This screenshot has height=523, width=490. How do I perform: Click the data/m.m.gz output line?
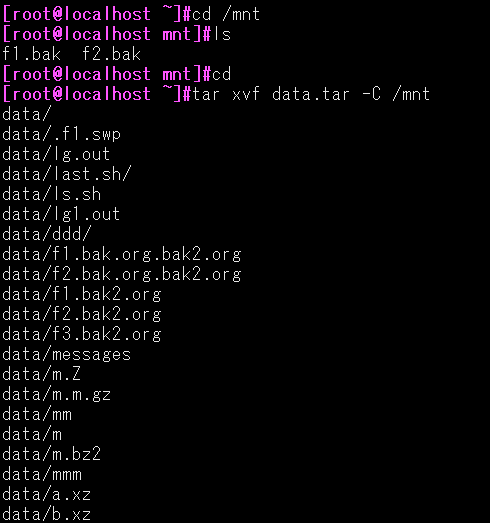point(56,395)
